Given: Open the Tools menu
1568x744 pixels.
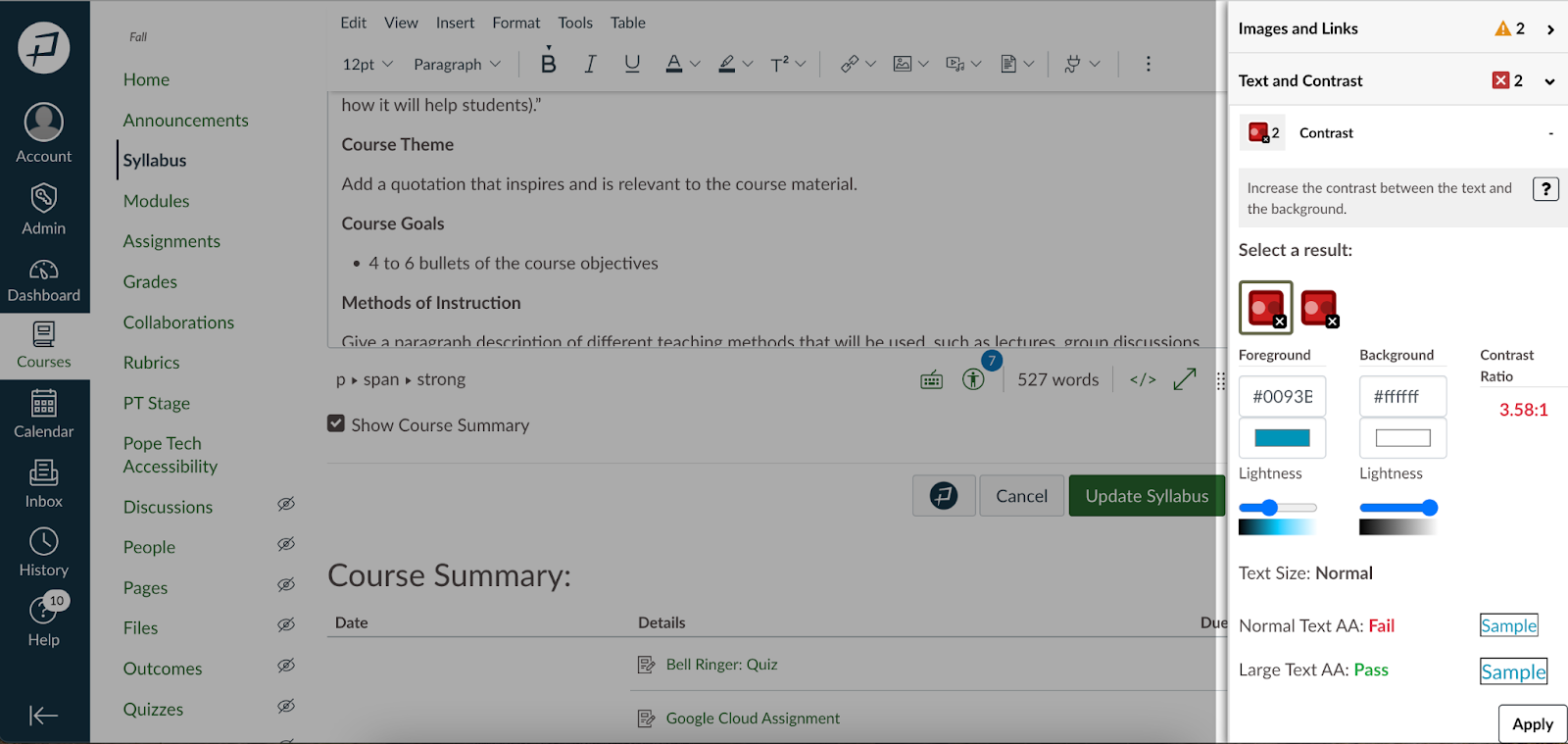Looking at the screenshot, I should point(575,23).
